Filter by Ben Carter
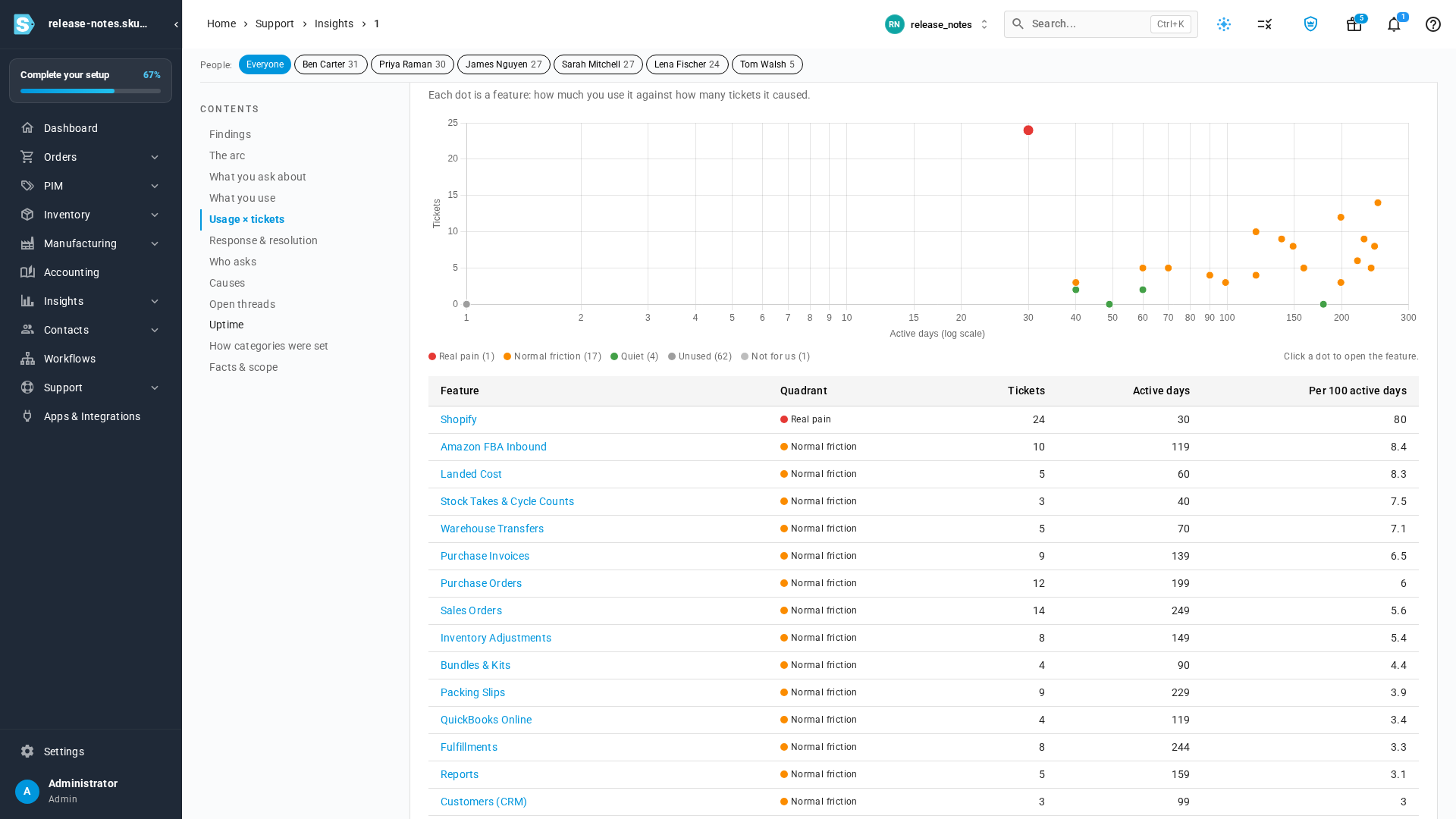The height and width of the screenshot is (819, 1456). 331,64
